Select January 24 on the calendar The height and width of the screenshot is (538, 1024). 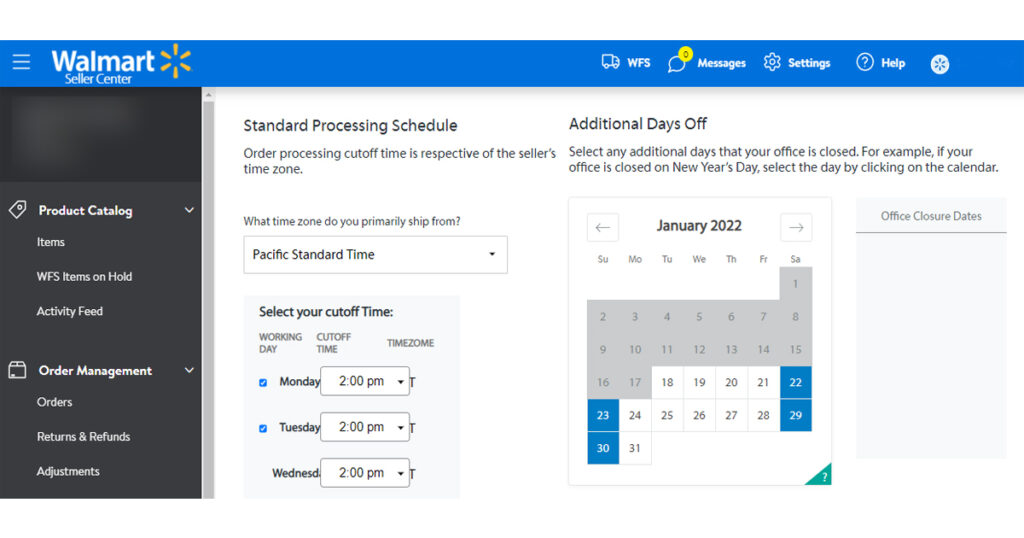(x=635, y=415)
